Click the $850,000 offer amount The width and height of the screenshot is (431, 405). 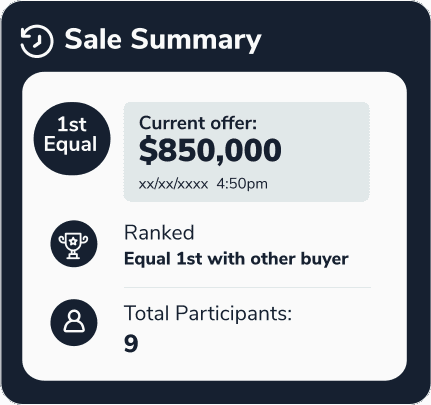(210, 150)
